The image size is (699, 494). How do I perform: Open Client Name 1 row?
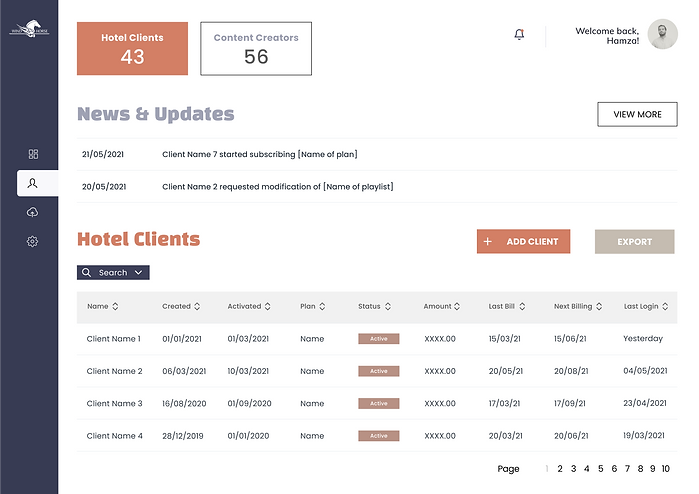(x=377, y=339)
